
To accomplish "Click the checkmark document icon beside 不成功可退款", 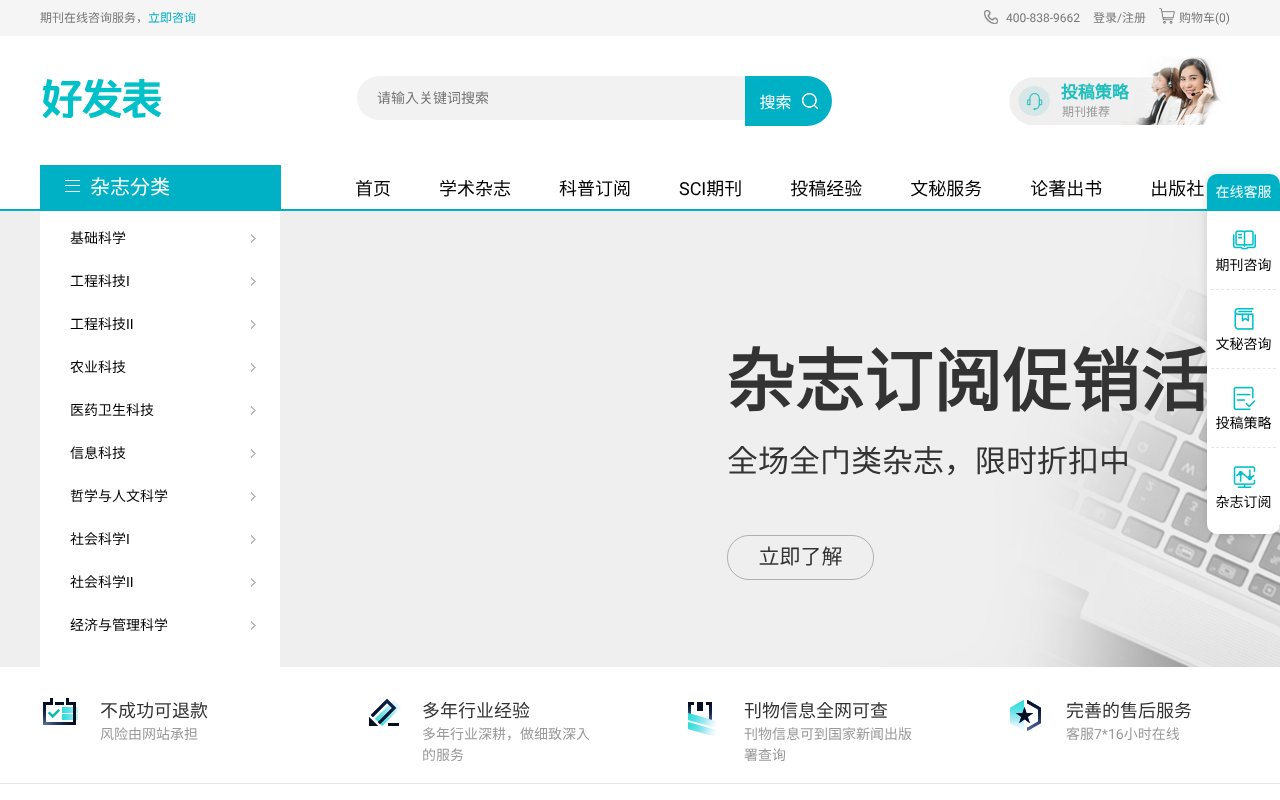I will [59, 712].
